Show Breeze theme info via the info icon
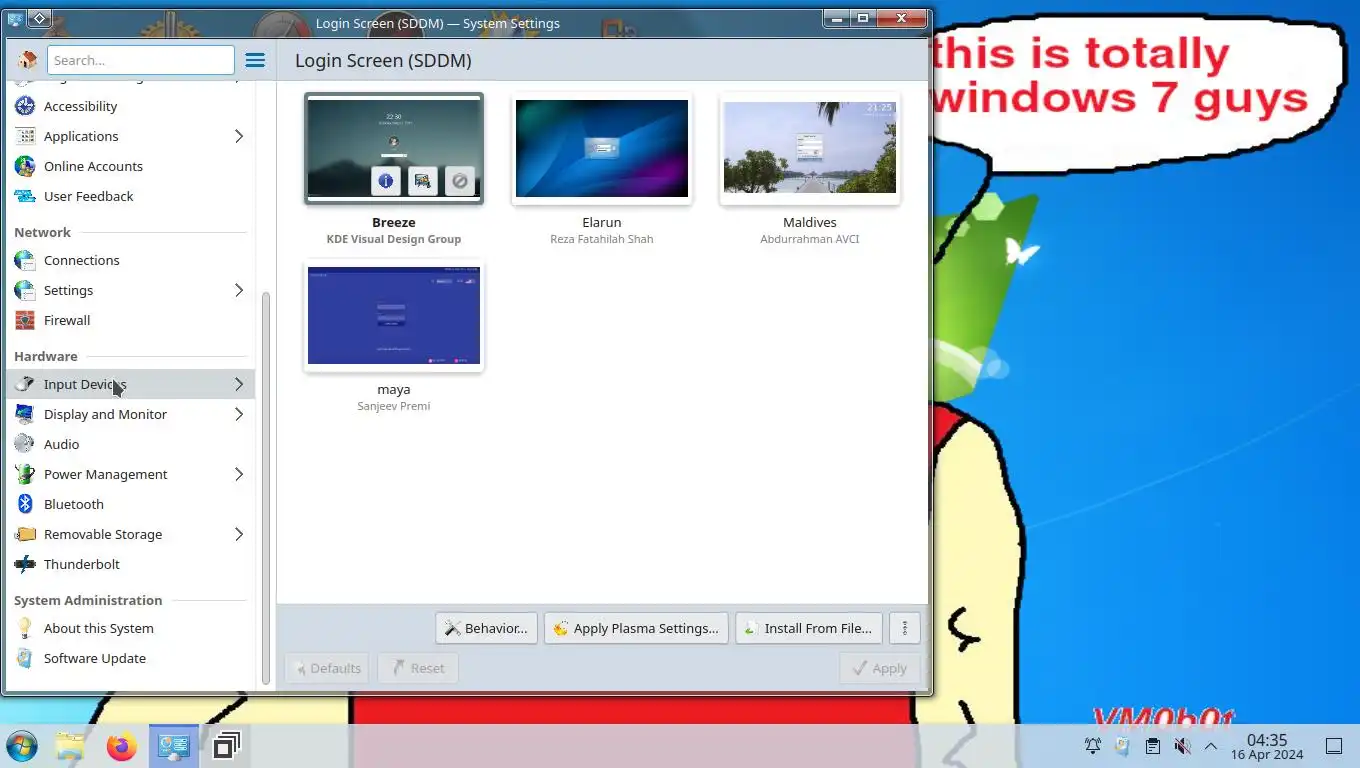Screen dimensions: 1360x768 tap(386, 181)
